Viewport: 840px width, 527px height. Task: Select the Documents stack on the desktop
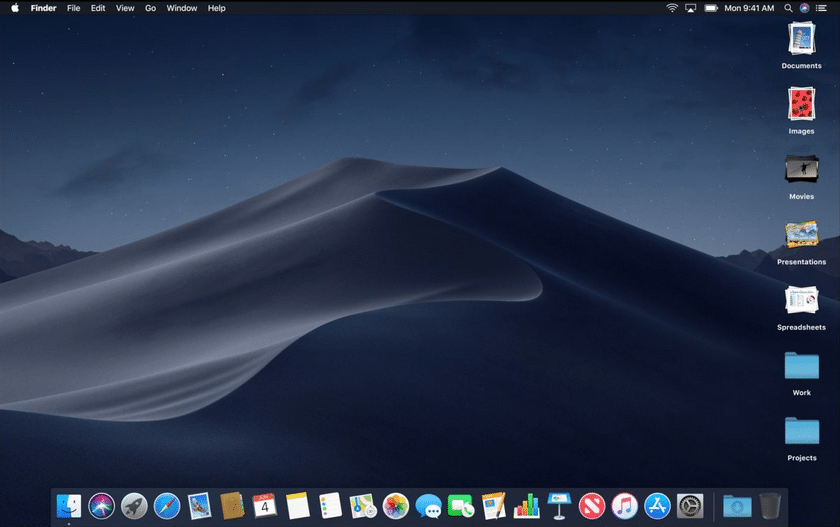801,39
